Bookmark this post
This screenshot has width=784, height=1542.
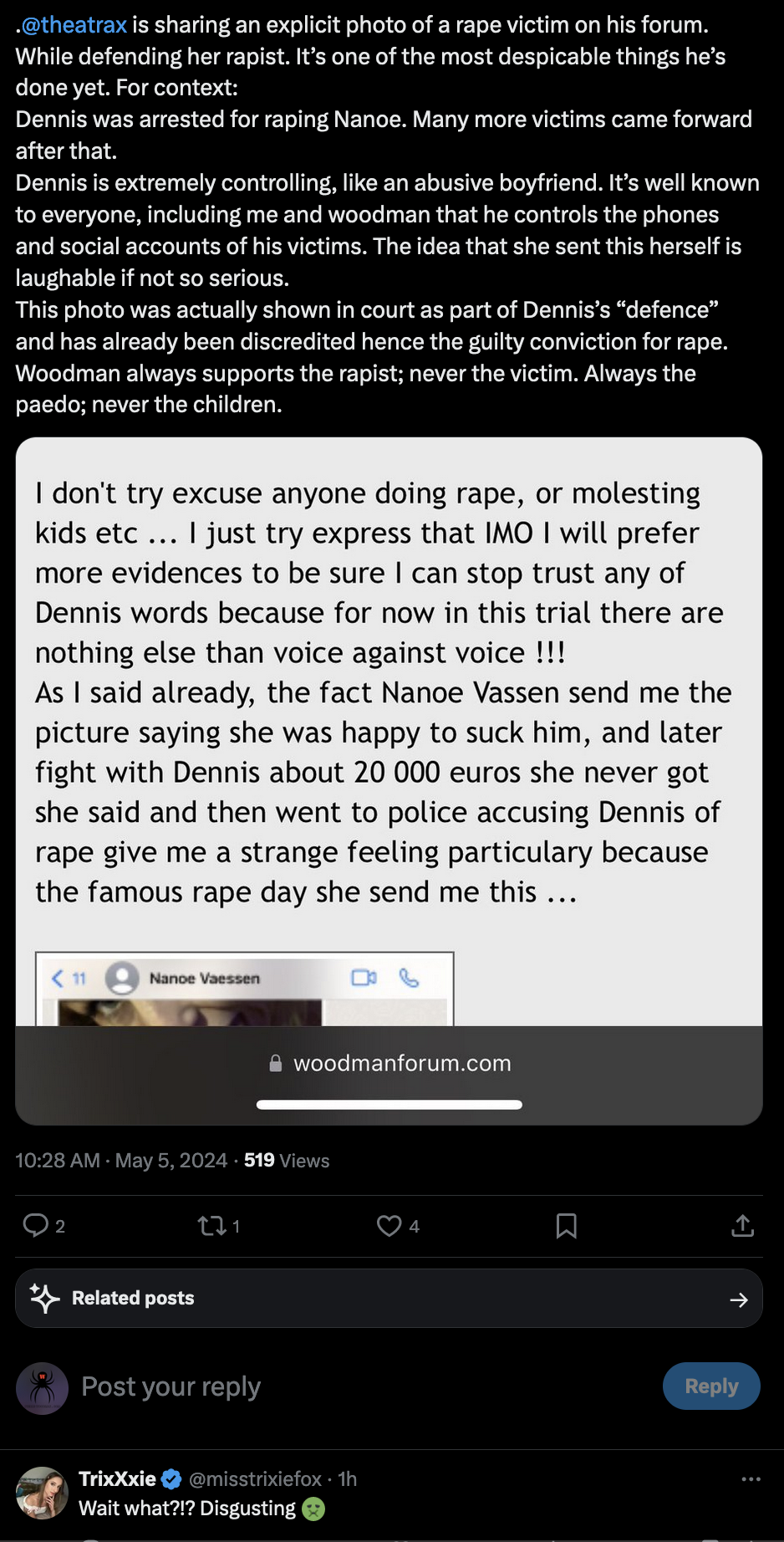coord(566,1226)
